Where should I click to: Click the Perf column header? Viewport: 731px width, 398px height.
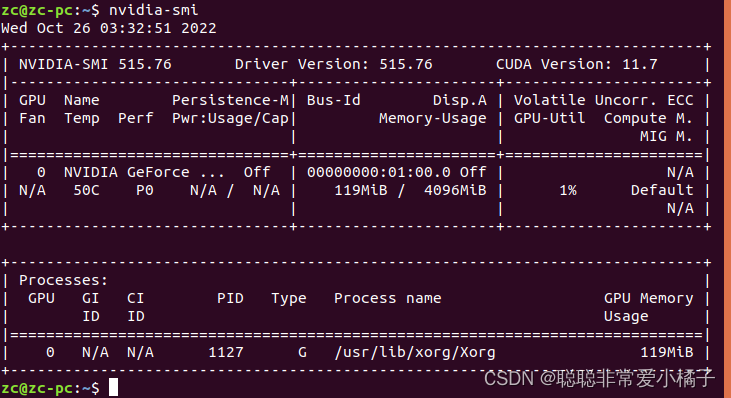point(136,118)
